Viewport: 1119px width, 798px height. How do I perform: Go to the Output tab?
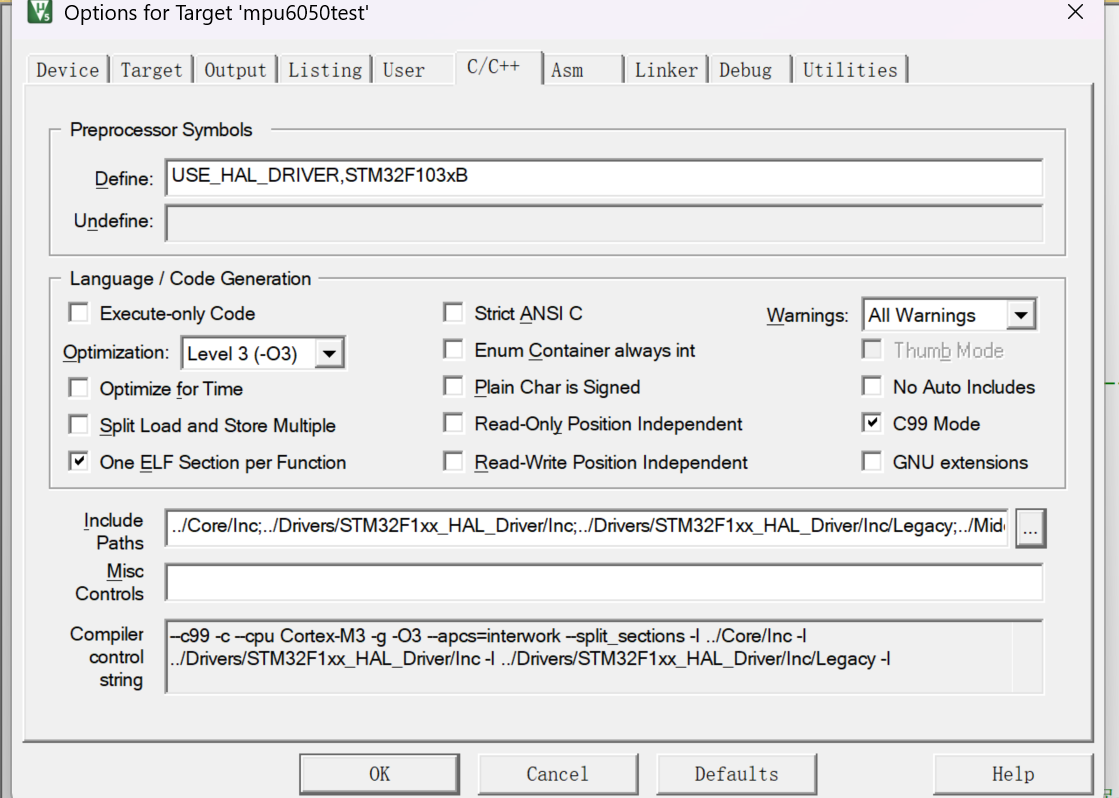click(x=236, y=70)
